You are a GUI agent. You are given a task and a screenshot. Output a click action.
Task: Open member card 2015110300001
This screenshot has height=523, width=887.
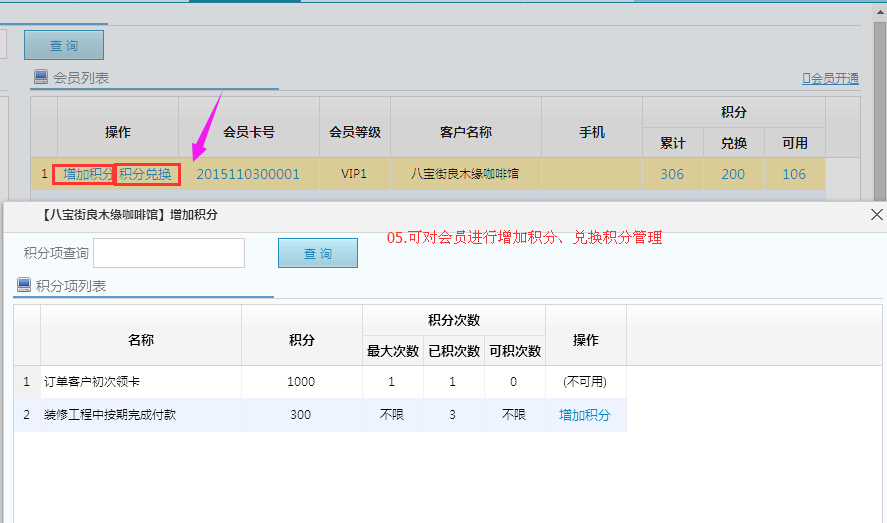pyautogui.click(x=248, y=174)
